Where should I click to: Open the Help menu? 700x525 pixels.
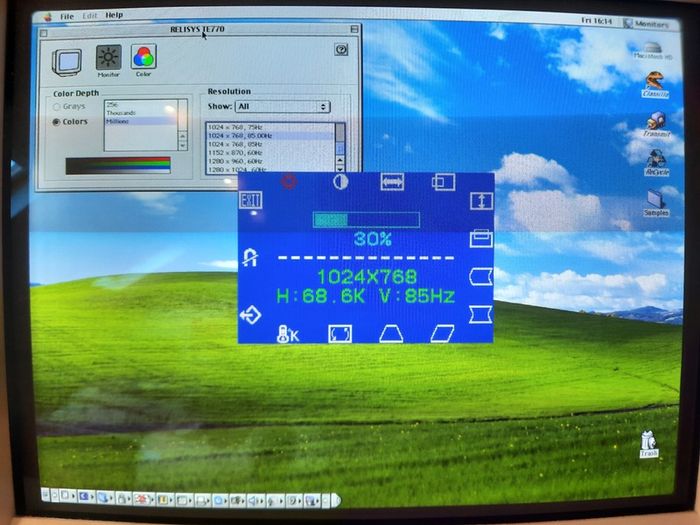(x=114, y=15)
